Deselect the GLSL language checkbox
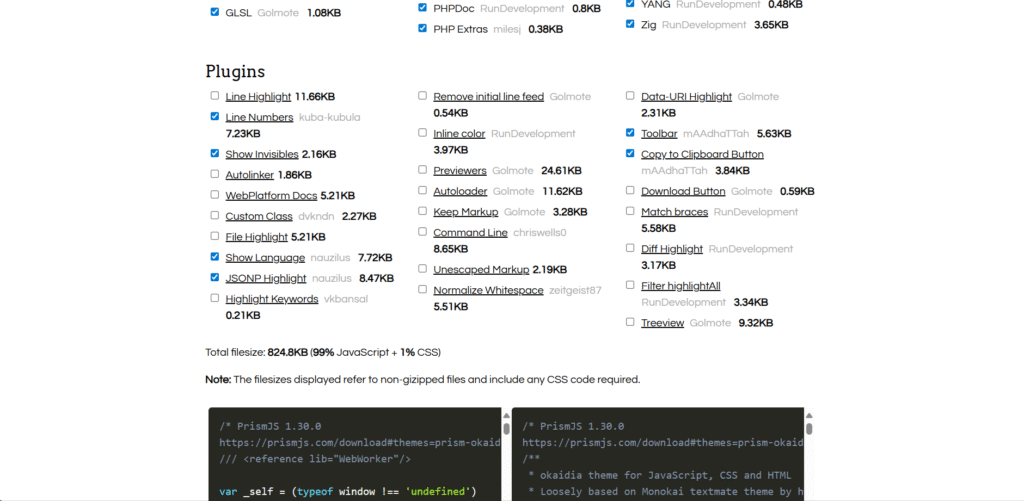The height and width of the screenshot is (501, 1024). click(215, 12)
